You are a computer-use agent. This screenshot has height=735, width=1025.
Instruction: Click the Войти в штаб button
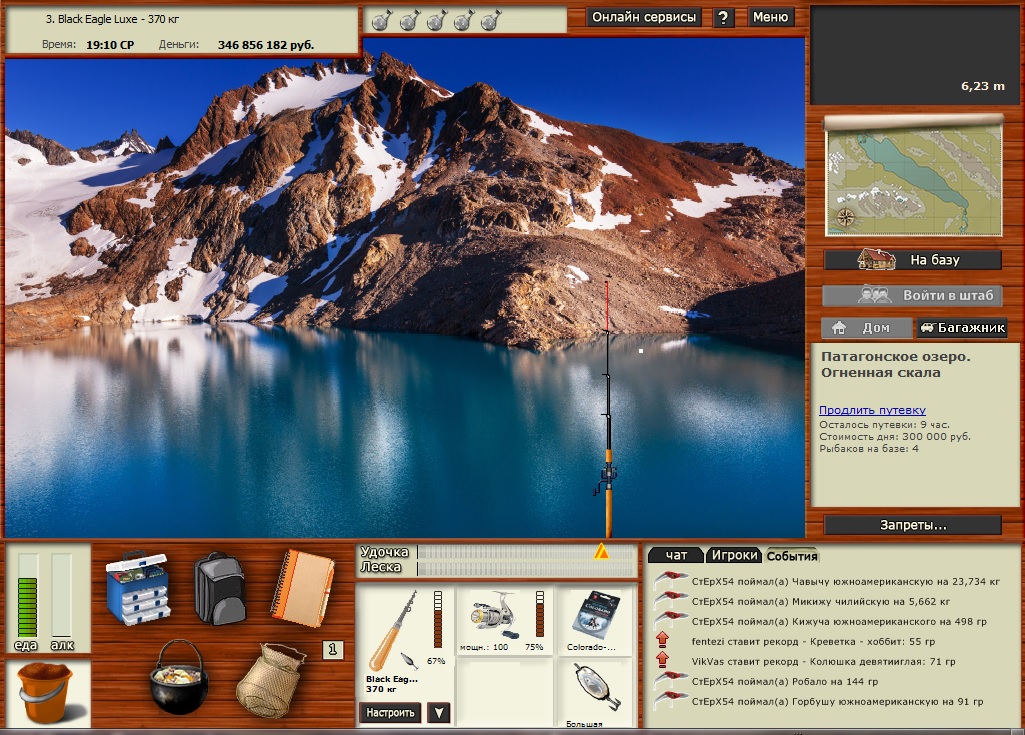(x=913, y=295)
